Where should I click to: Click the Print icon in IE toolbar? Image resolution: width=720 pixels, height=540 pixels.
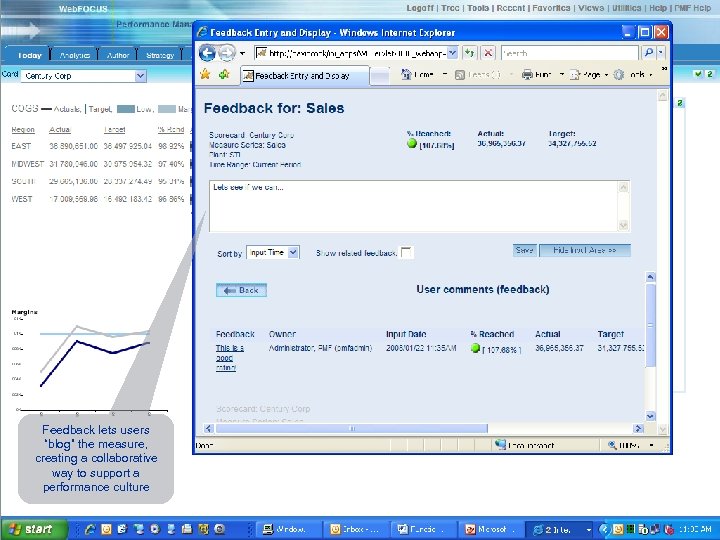pyautogui.click(x=527, y=75)
